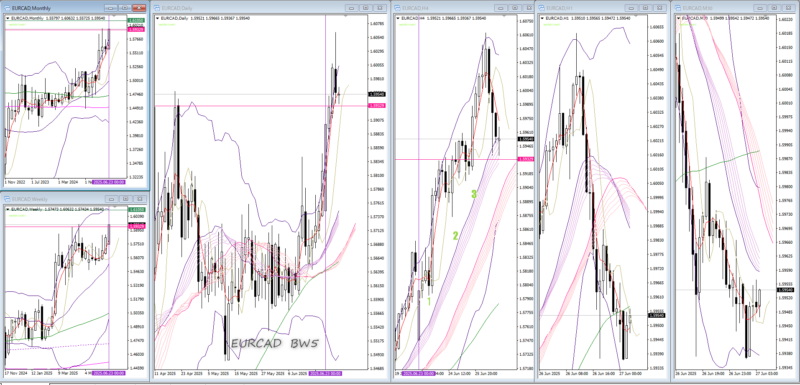Click current price label in H1 chart
800x385 pixels.
(657, 316)
